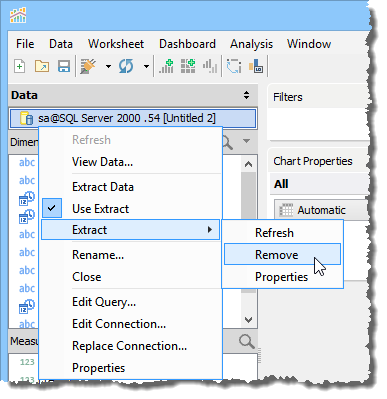This screenshot has width=387, height=399.
Task: Select the All label under Chart Properties
Action: pyautogui.click(x=281, y=184)
